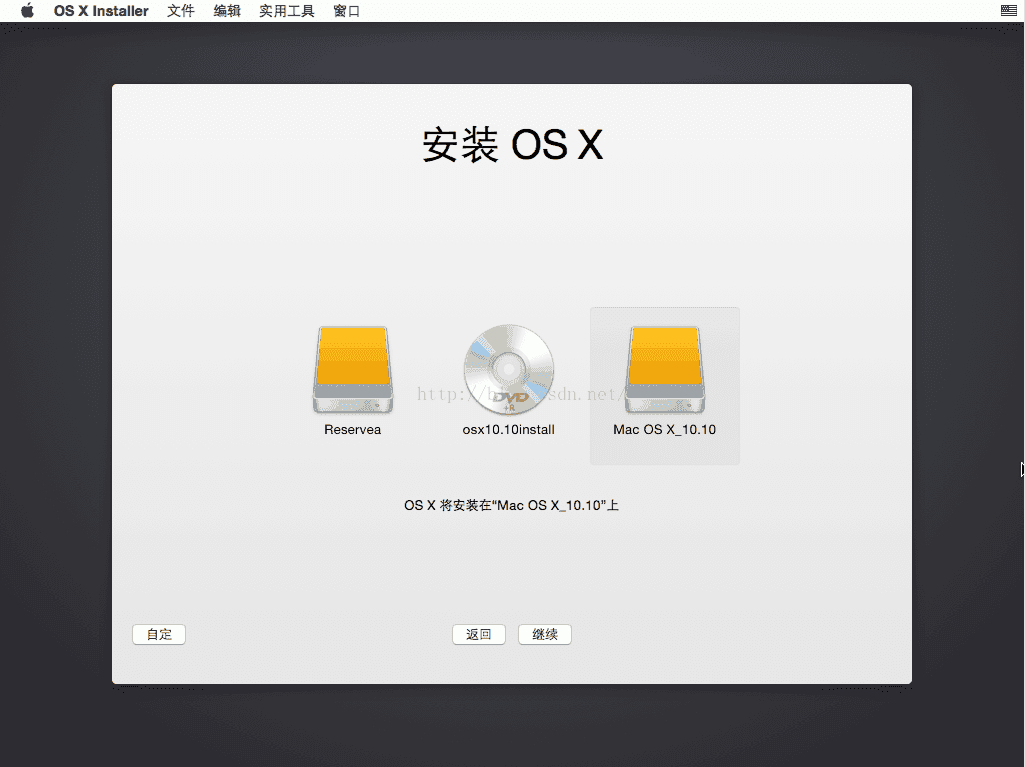
Task: Open the OS X Installer menu
Action: pyautogui.click(x=101, y=11)
